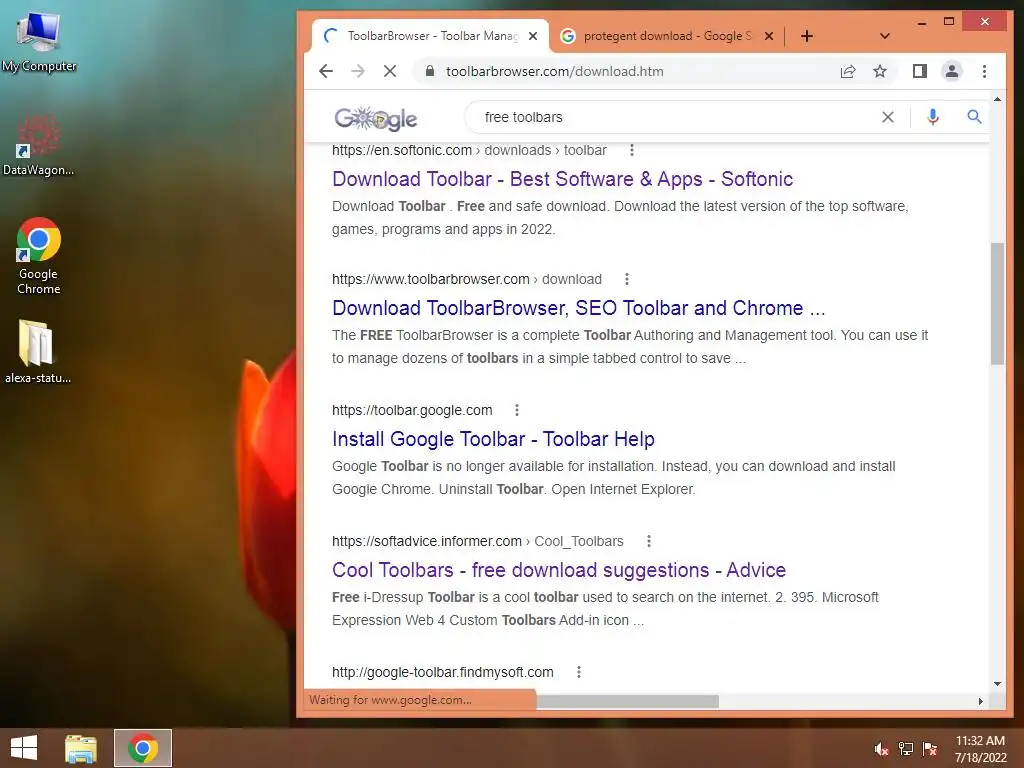Bookmark this page with the star

[880, 71]
